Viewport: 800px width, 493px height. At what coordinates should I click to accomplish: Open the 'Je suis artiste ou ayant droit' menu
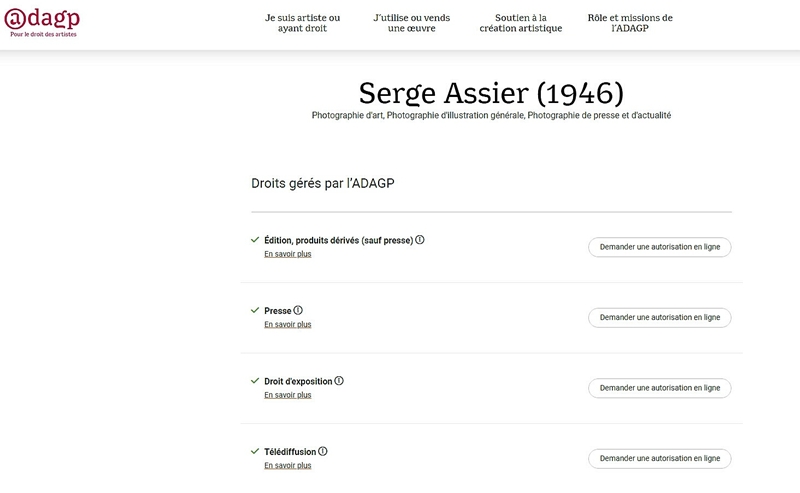[x=303, y=23]
